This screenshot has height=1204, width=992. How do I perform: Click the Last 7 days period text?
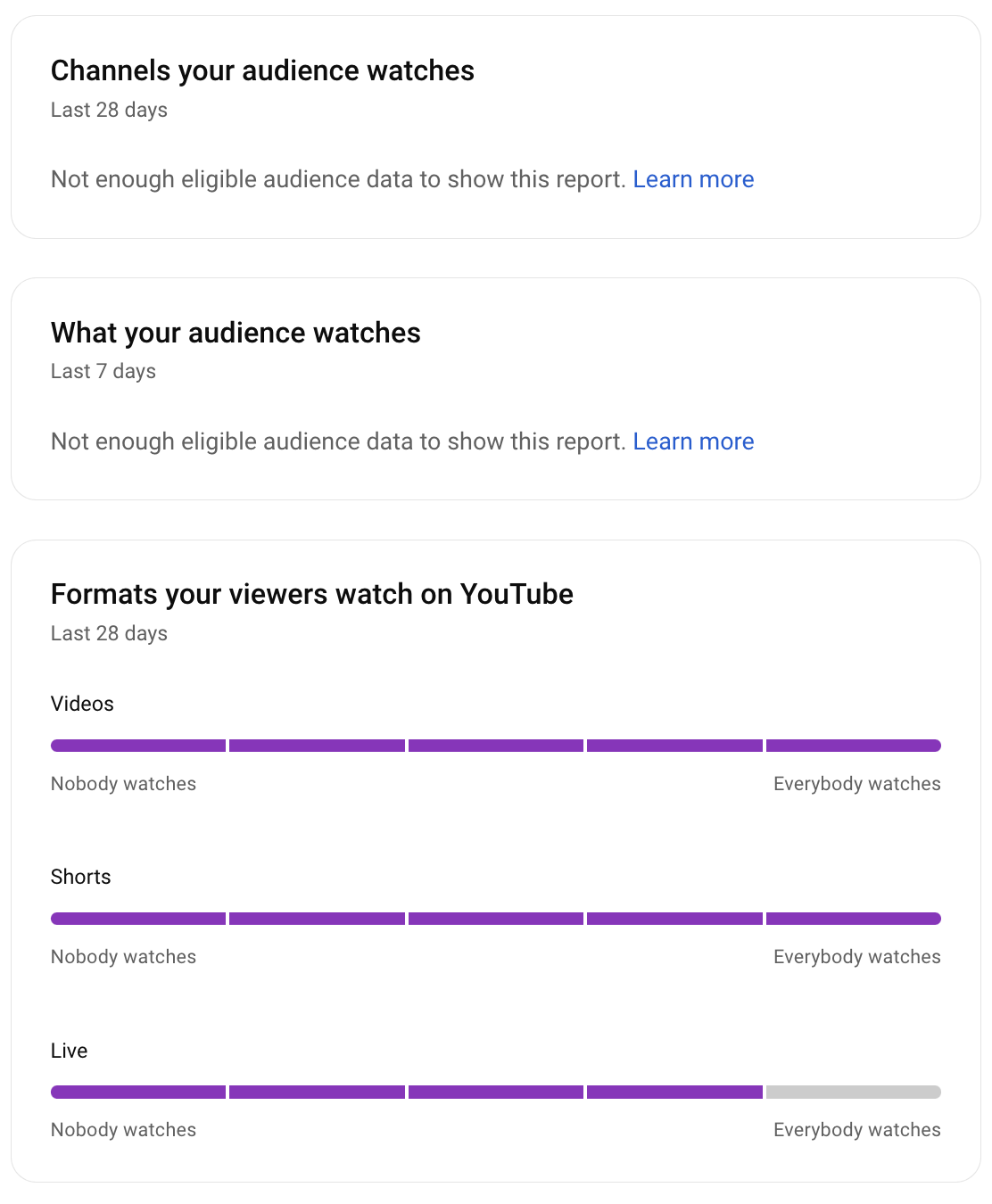(x=103, y=371)
